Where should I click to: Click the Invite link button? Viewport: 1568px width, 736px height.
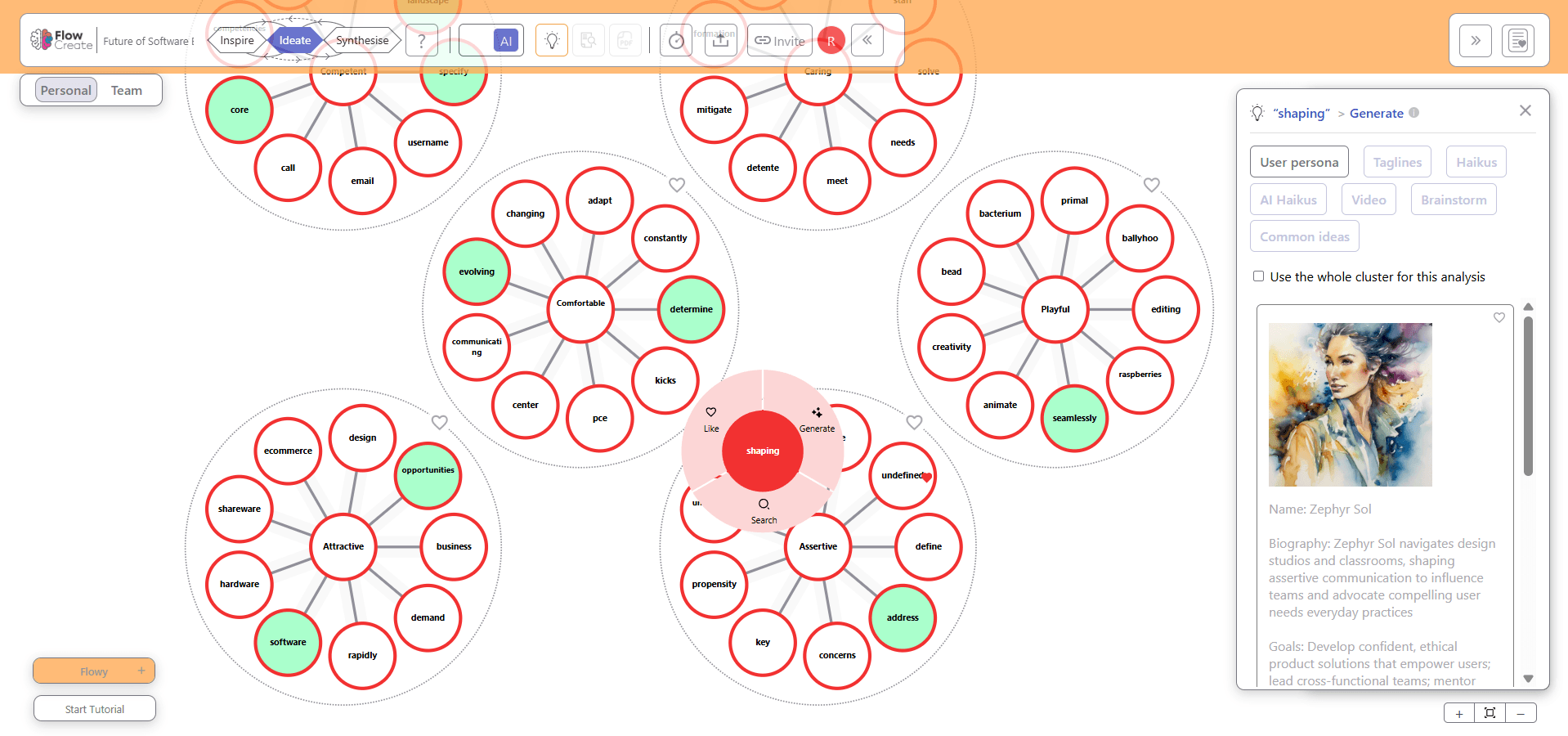[x=780, y=40]
